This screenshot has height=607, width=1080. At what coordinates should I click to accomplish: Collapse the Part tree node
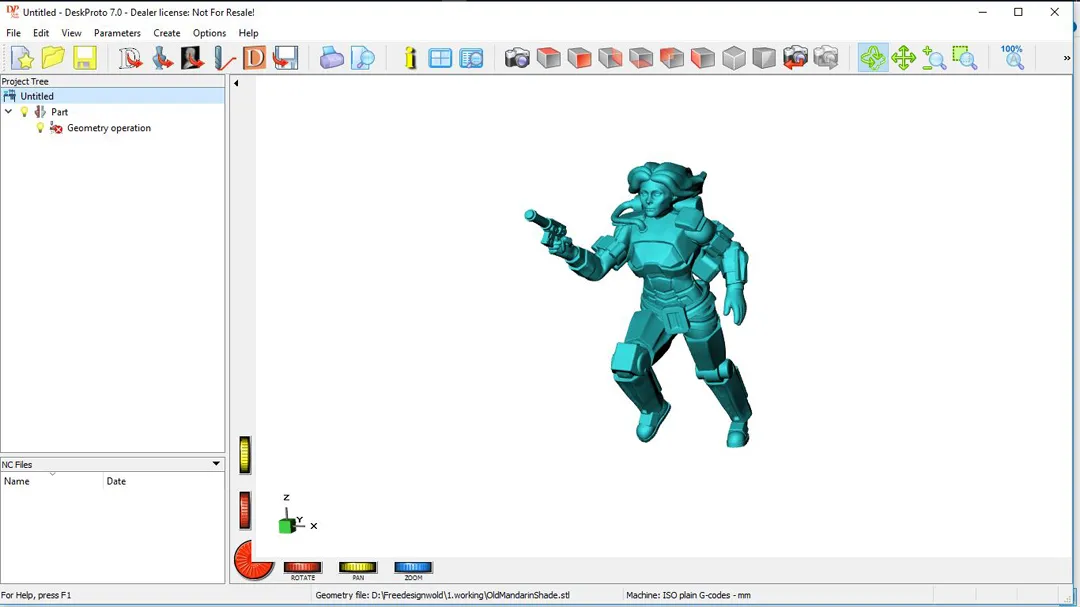tap(9, 112)
